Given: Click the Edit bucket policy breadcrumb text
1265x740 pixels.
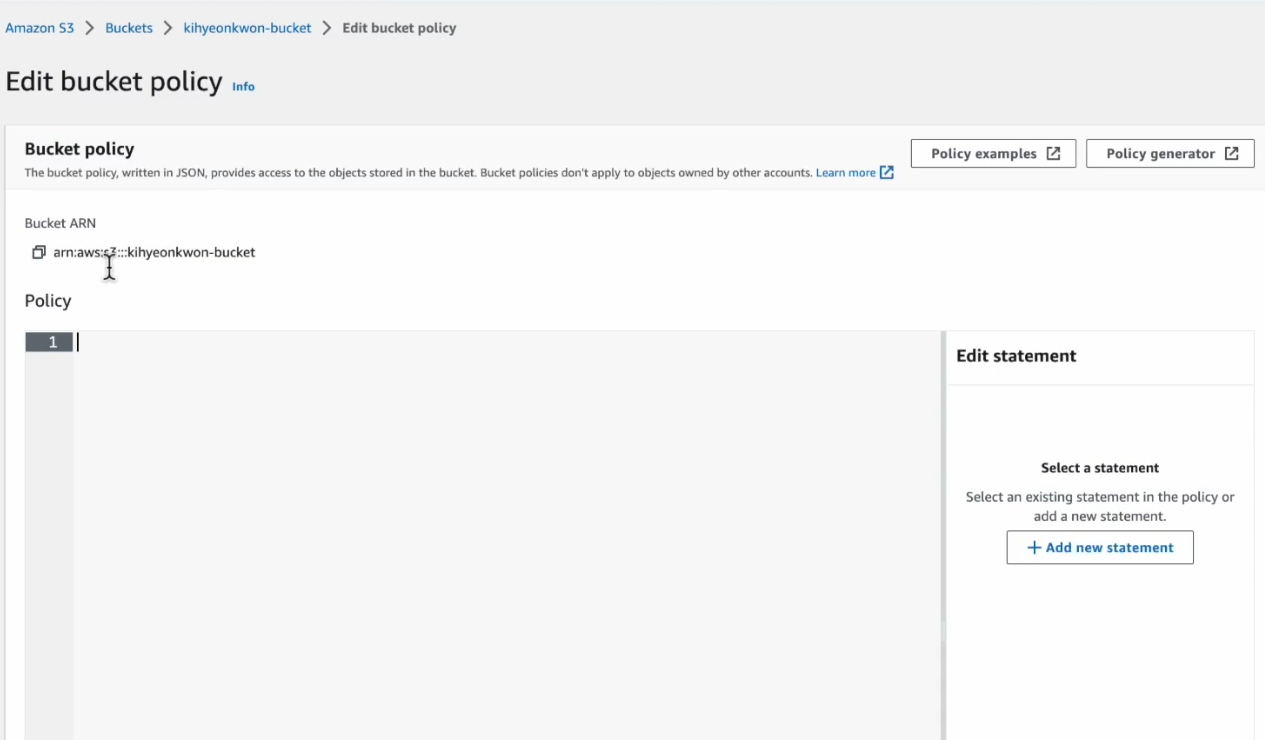Looking at the screenshot, I should tap(399, 28).
